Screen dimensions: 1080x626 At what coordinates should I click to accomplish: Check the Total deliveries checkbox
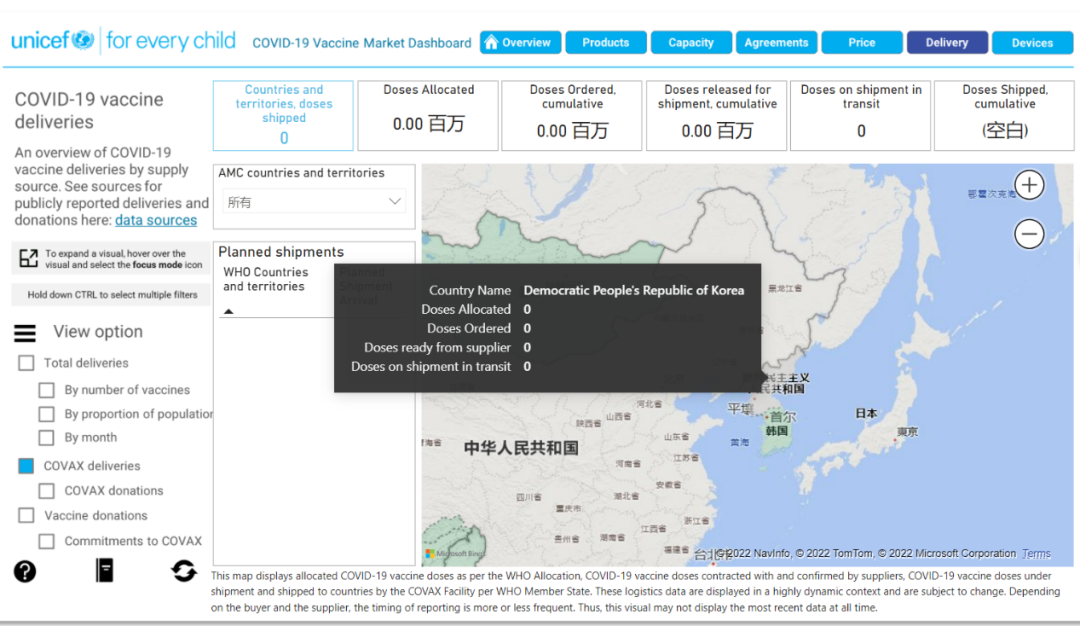27,364
